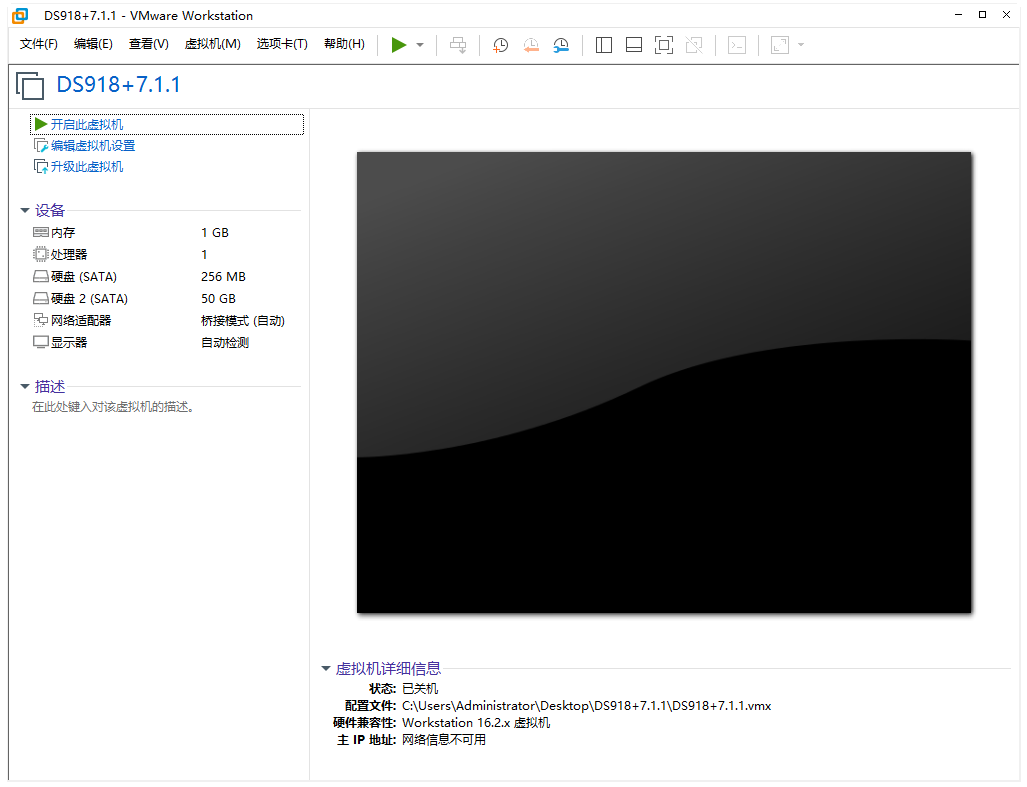Click 开启此虚拟机 to power on
1027x787 pixels.
86,124
